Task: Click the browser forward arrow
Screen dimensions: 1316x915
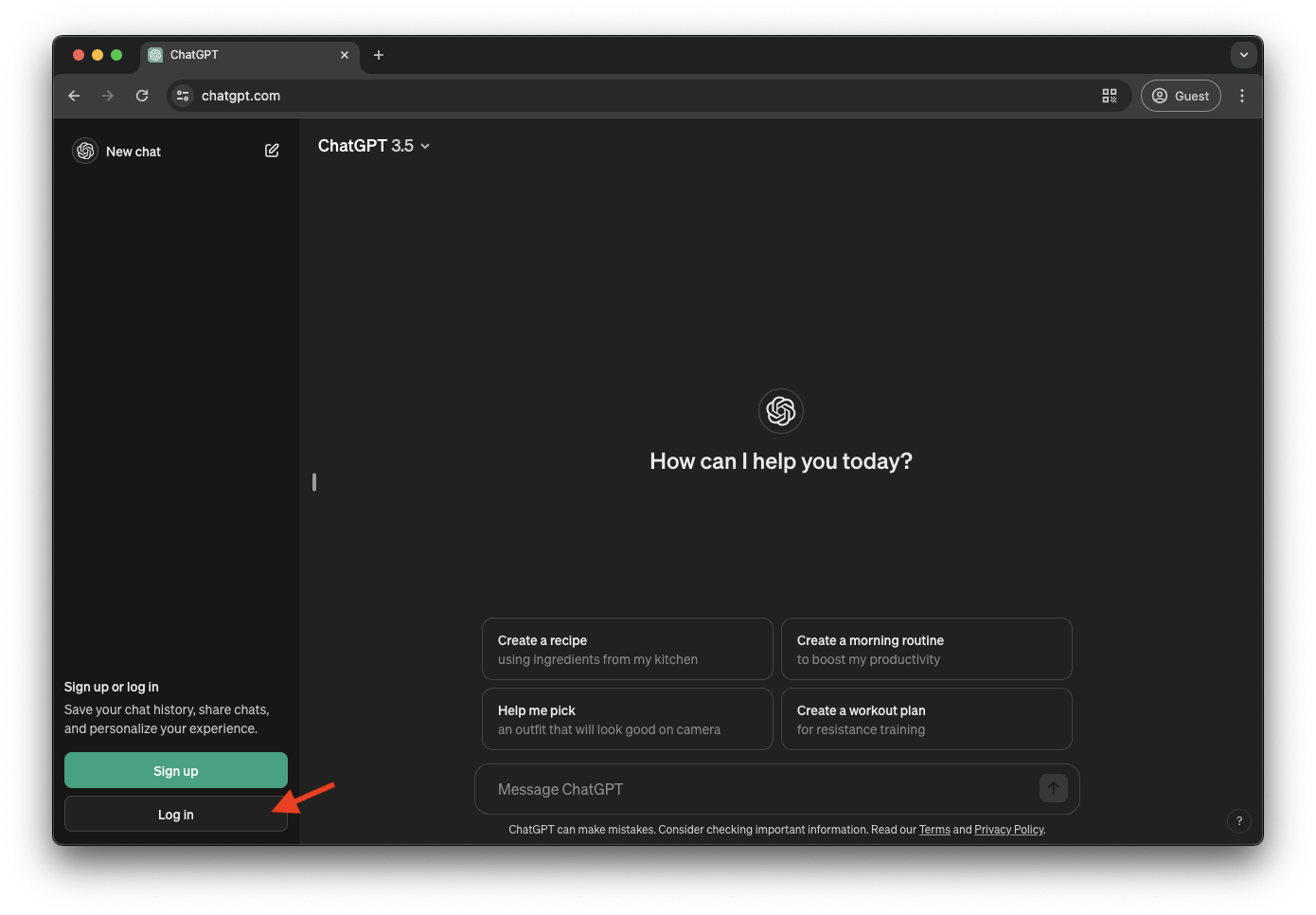Action: 108,96
